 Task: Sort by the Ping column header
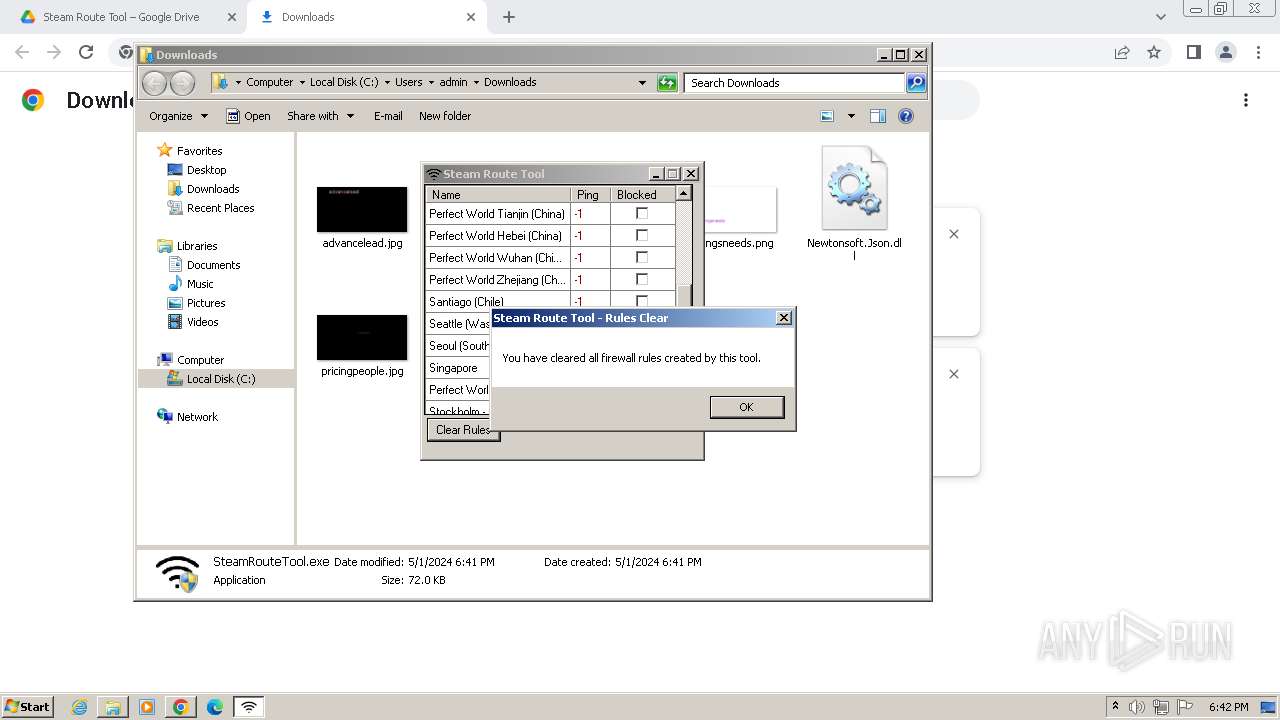(x=590, y=194)
